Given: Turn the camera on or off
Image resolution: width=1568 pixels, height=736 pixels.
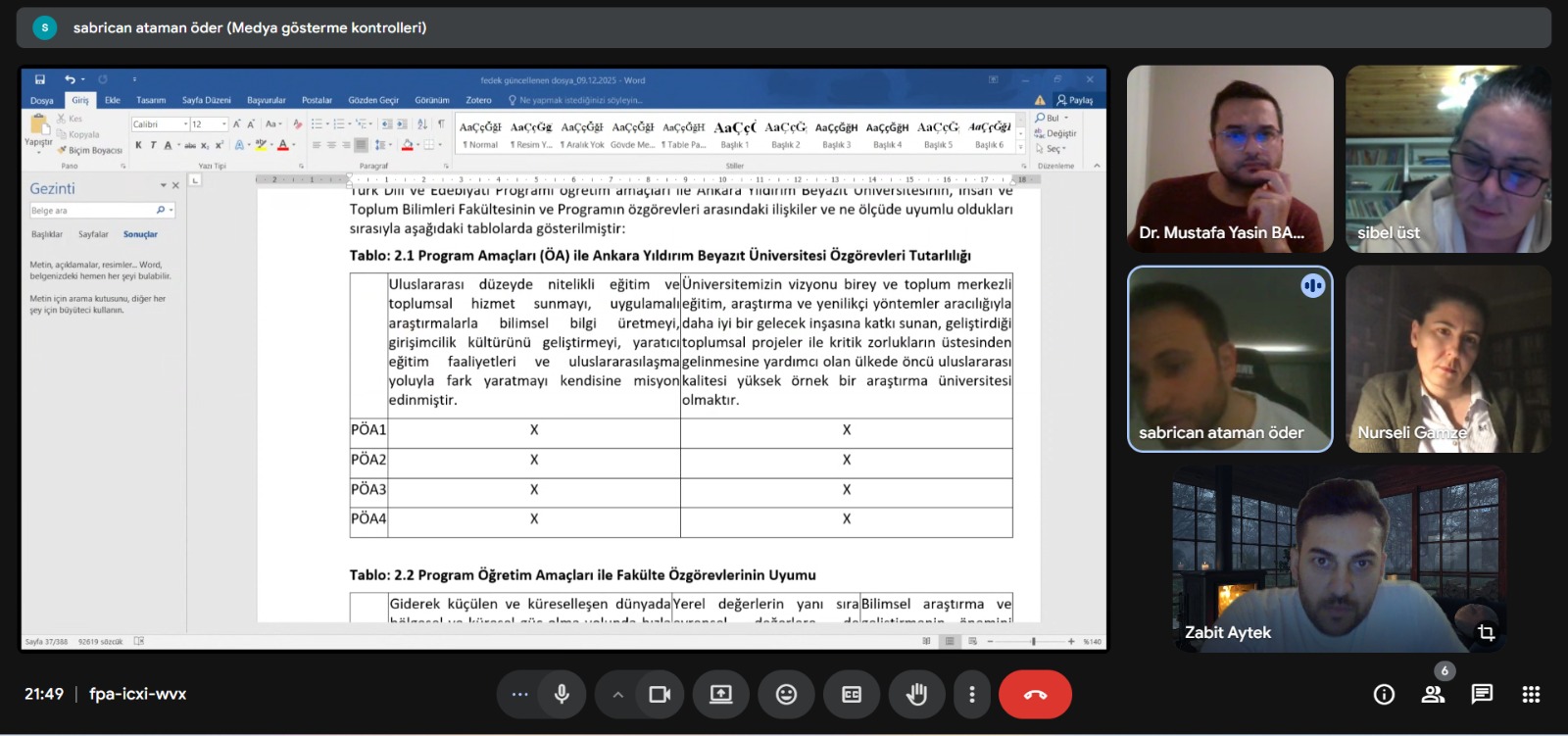Looking at the screenshot, I should pos(660,694).
